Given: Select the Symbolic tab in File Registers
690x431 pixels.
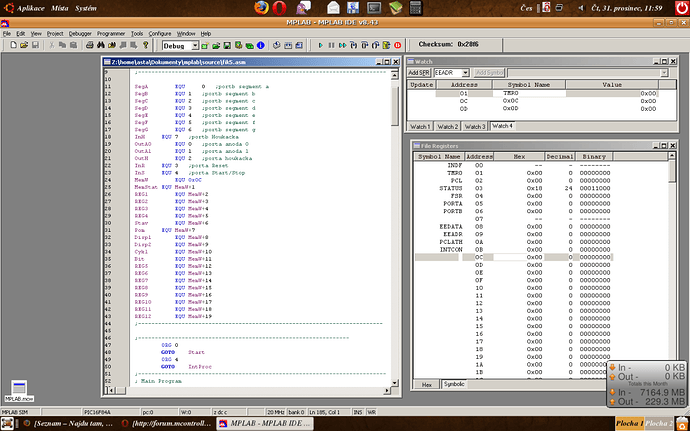Looking at the screenshot, I should [x=454, y=384].
